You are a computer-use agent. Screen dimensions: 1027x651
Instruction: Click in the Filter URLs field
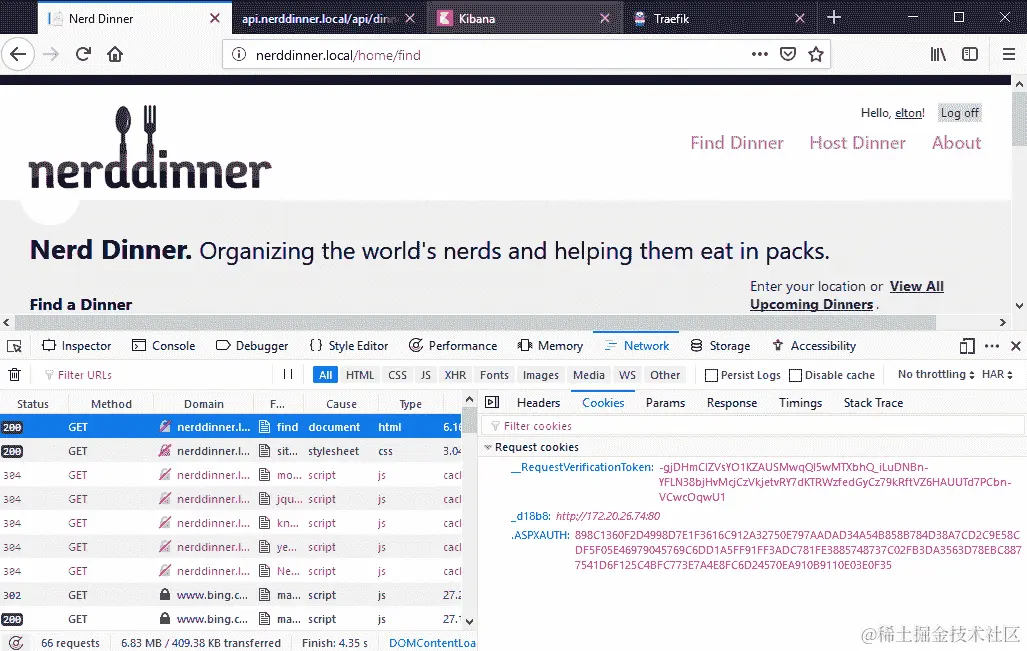pyautogui.click(x=157, y=375)
